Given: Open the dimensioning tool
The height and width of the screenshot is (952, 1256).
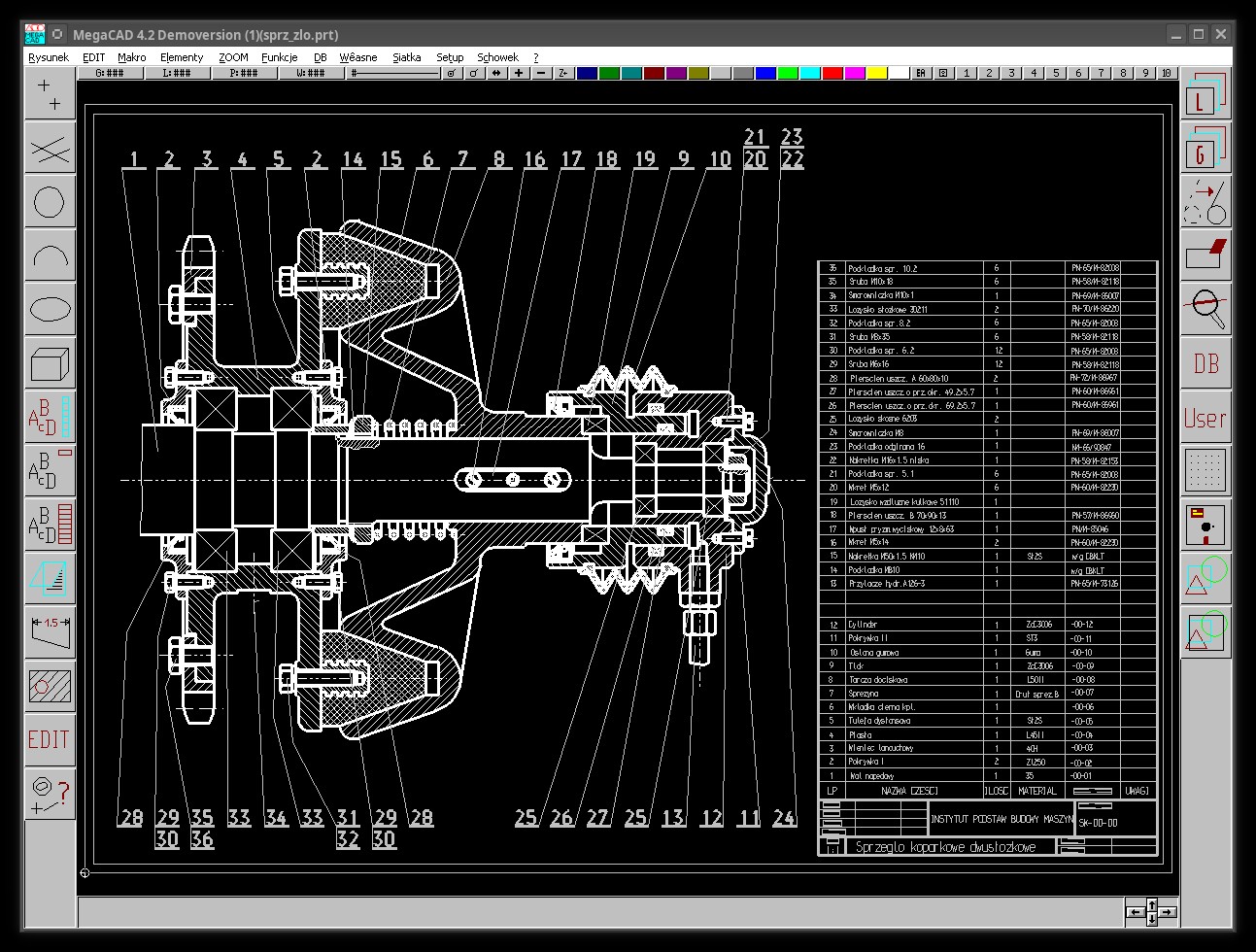Looking at the screenshot, I should 50,631.
